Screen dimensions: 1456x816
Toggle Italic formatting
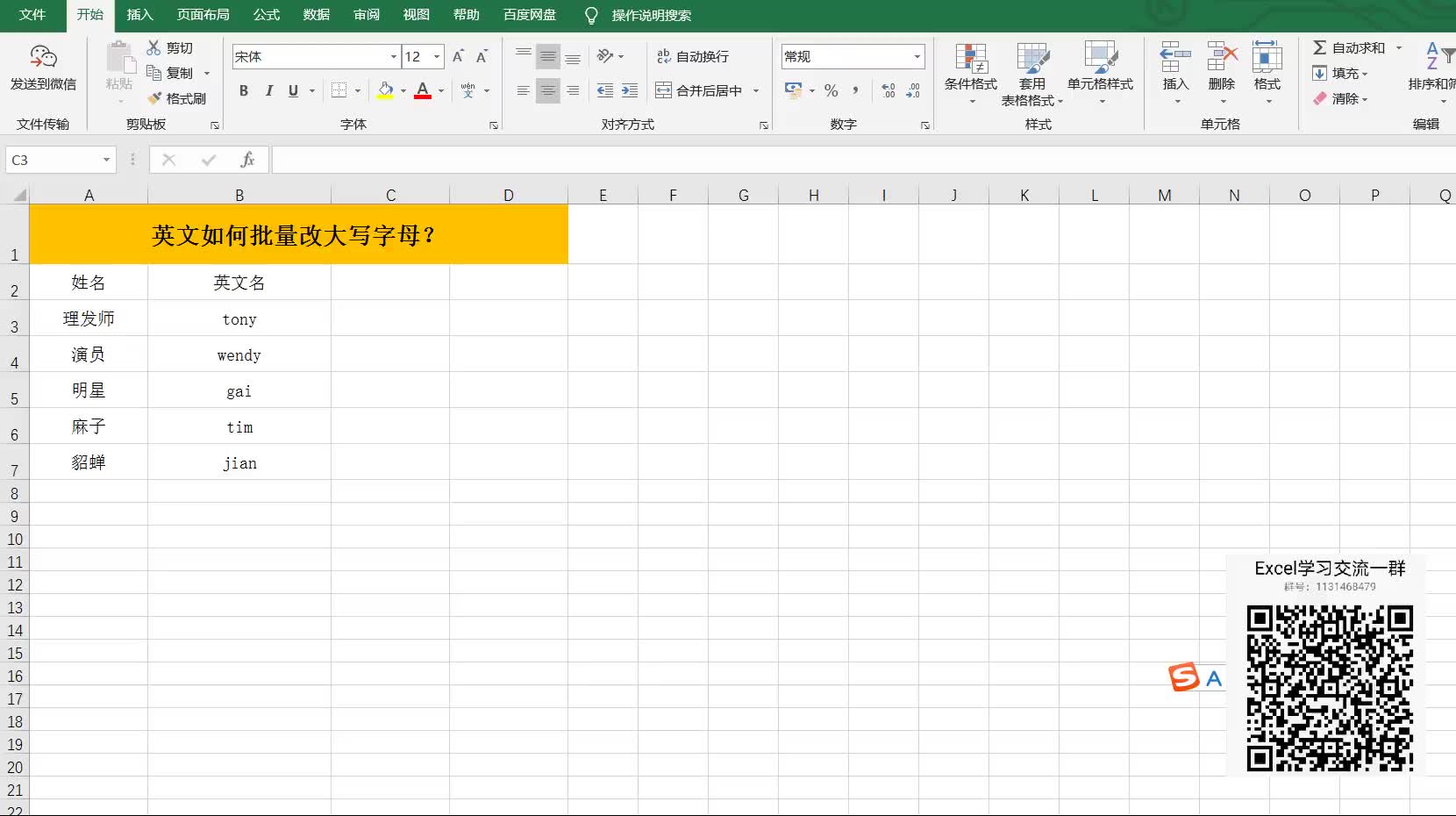[x=269, y=90]
